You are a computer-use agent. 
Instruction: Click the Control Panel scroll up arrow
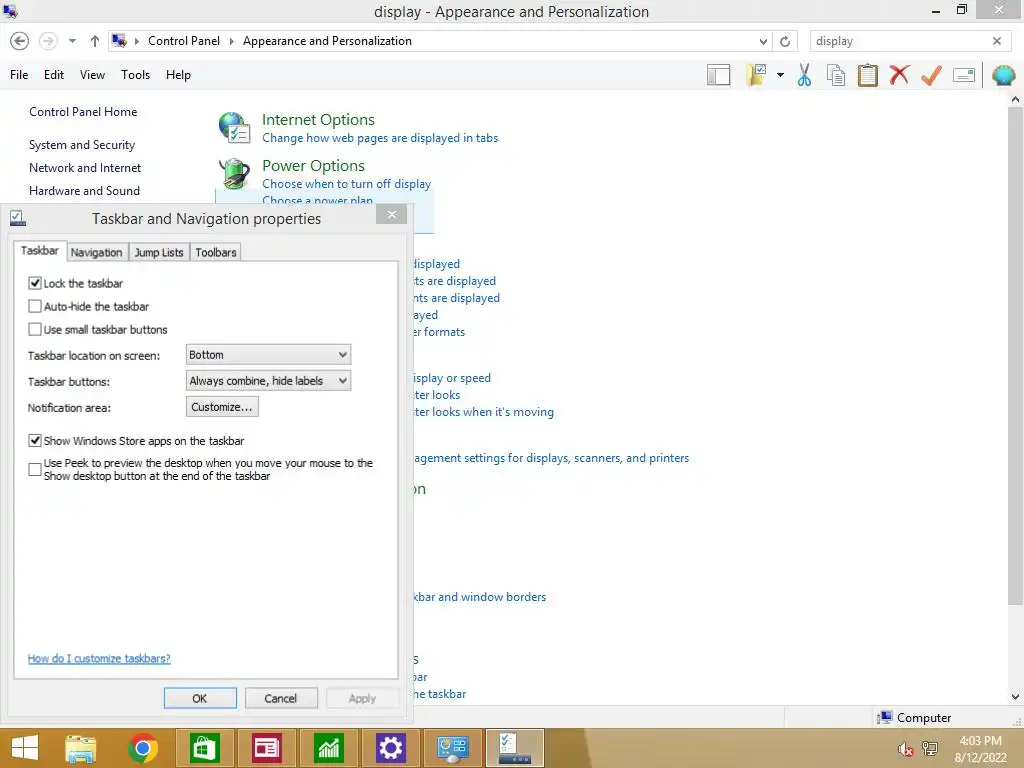click(x=1015, y=100)
